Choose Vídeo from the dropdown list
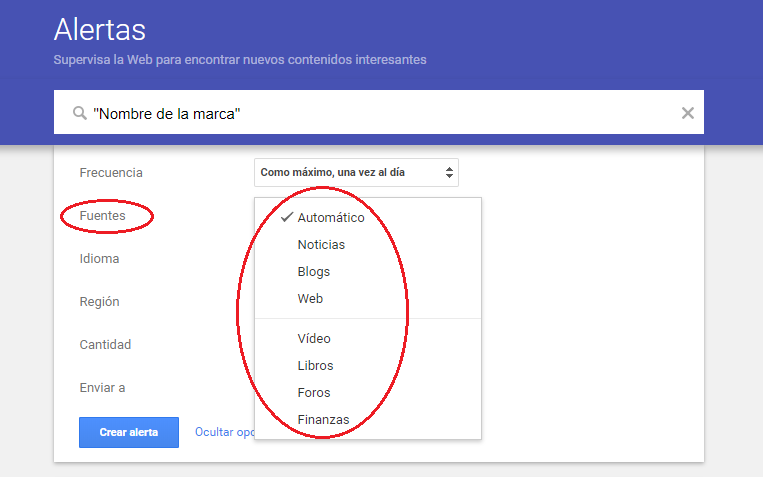This screenshot has width=763, height=477. click(314, 339)
